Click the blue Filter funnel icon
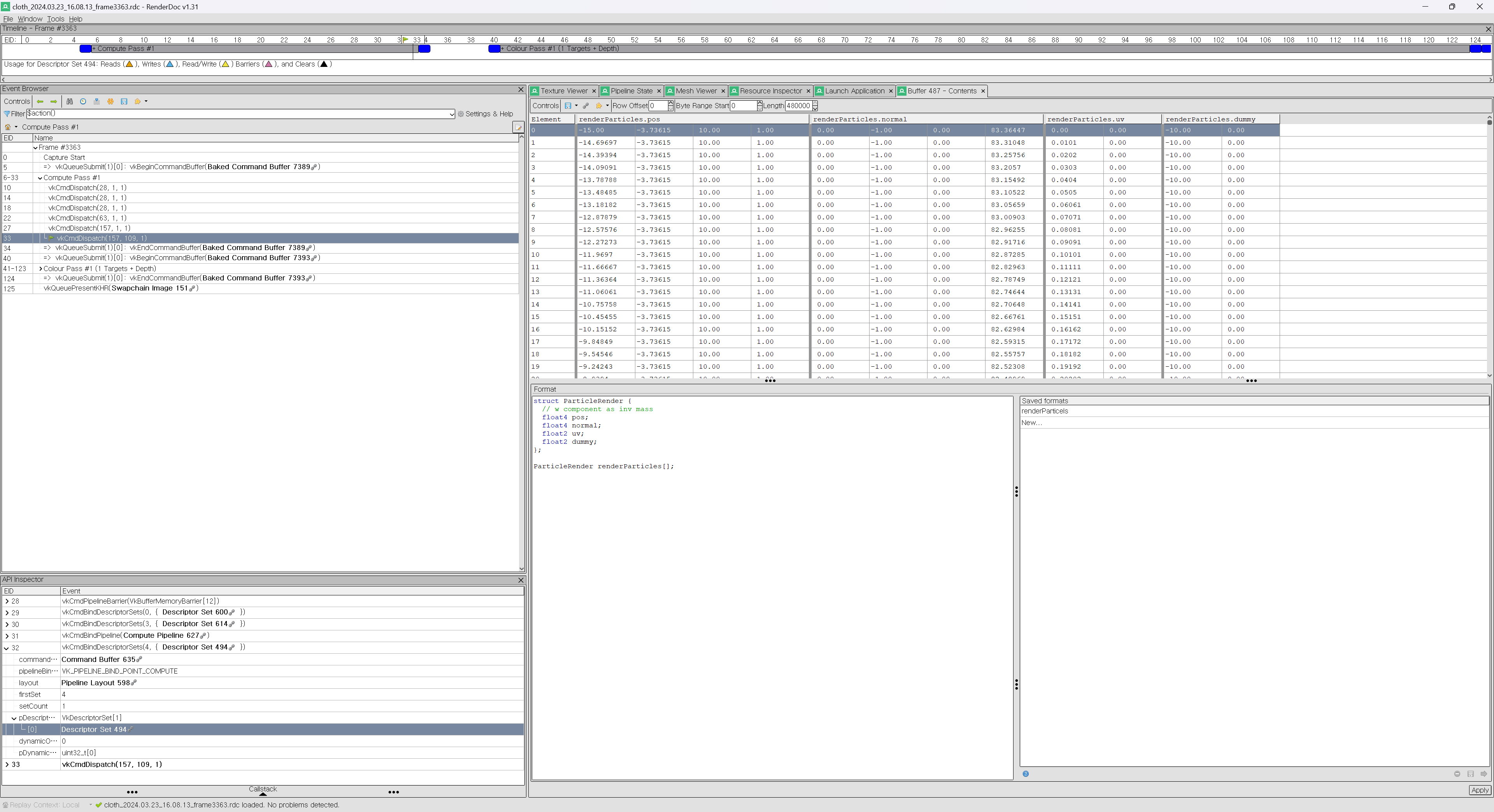 pyautogui.click(x=7, y=114)
